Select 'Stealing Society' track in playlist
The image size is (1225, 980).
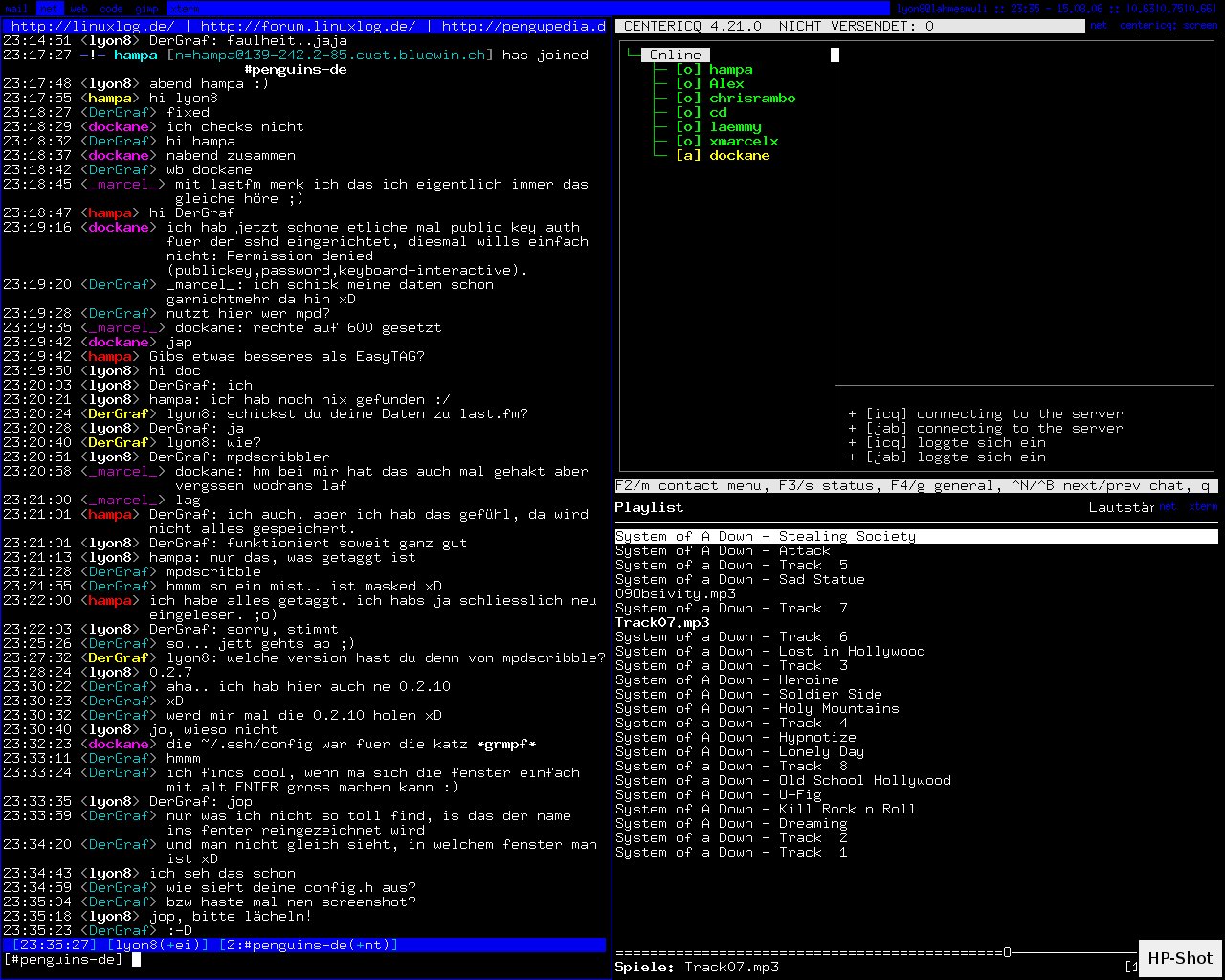766,537
